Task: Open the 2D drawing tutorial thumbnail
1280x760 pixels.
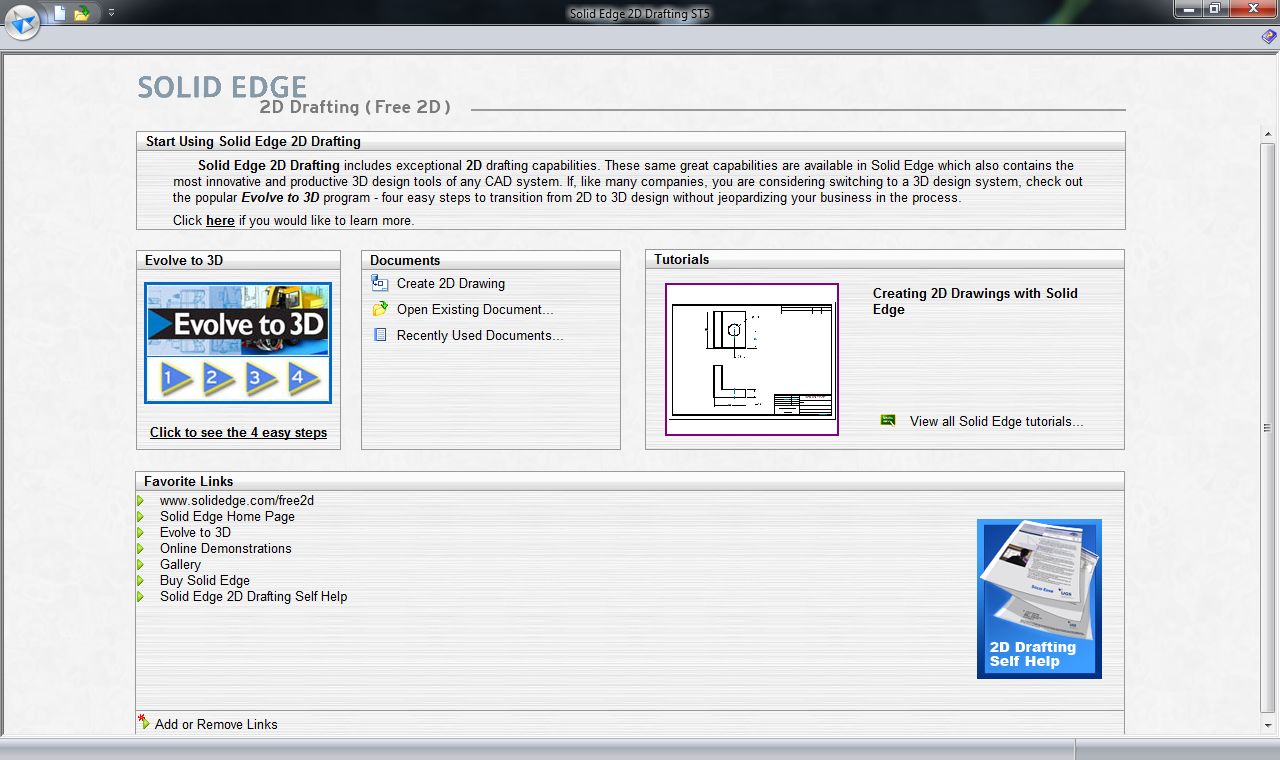Action: [x=752, y=359]
